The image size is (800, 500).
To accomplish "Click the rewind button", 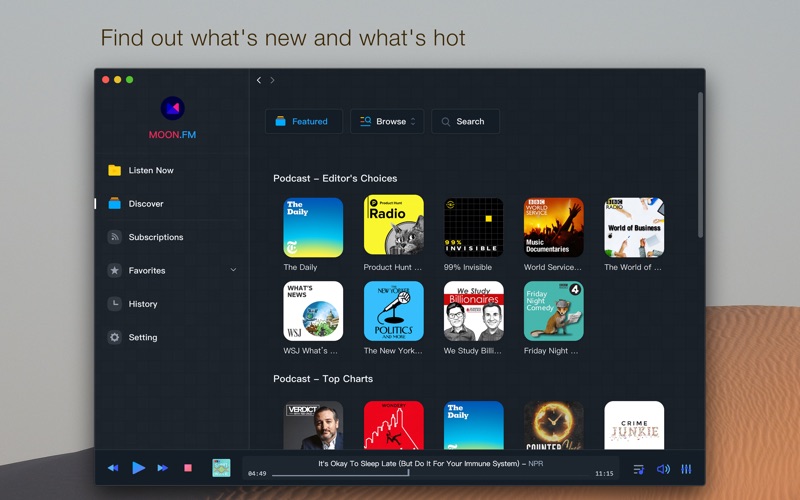I will pyautogui.click(x=113, y=468).
